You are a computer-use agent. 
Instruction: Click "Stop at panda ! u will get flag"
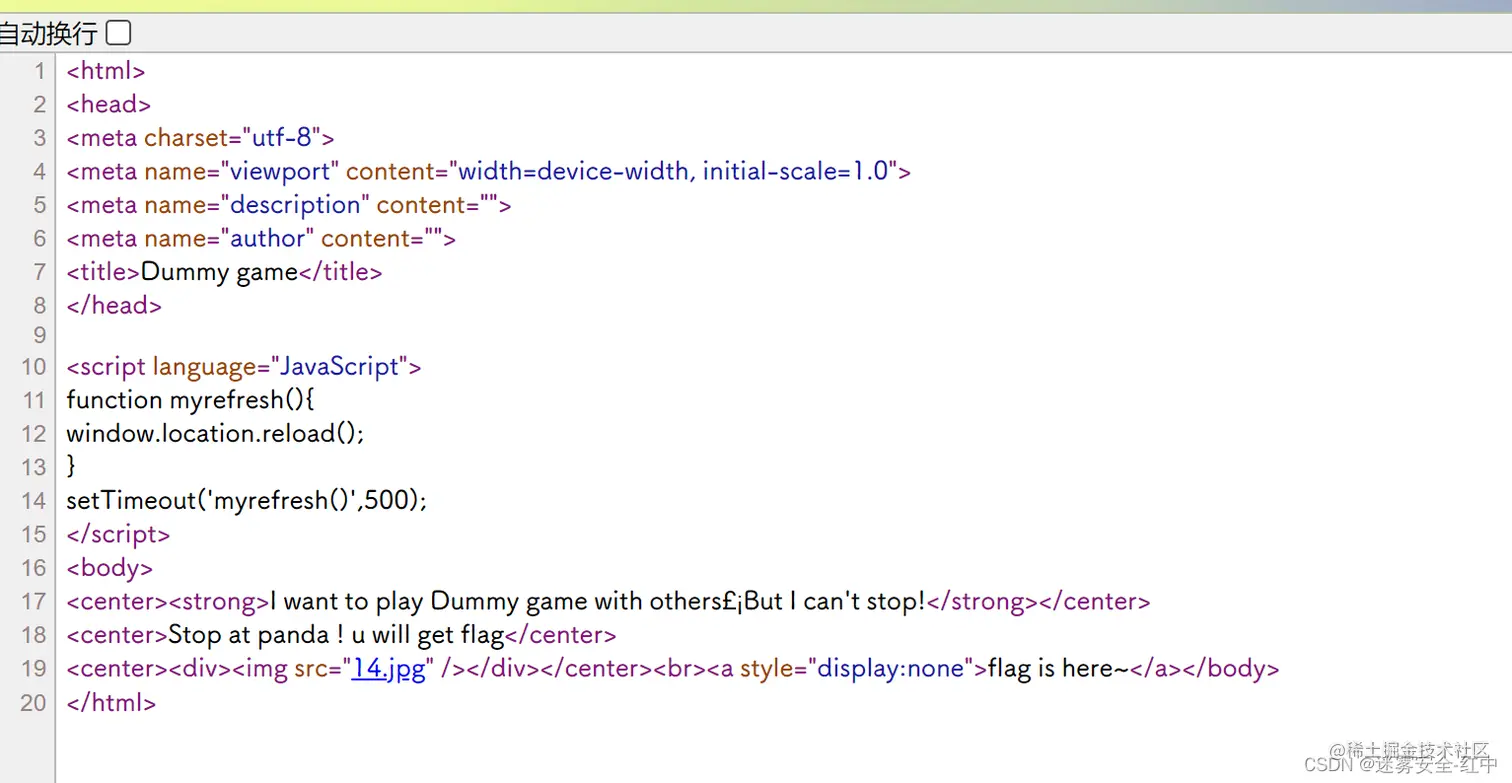click(336, 635)
